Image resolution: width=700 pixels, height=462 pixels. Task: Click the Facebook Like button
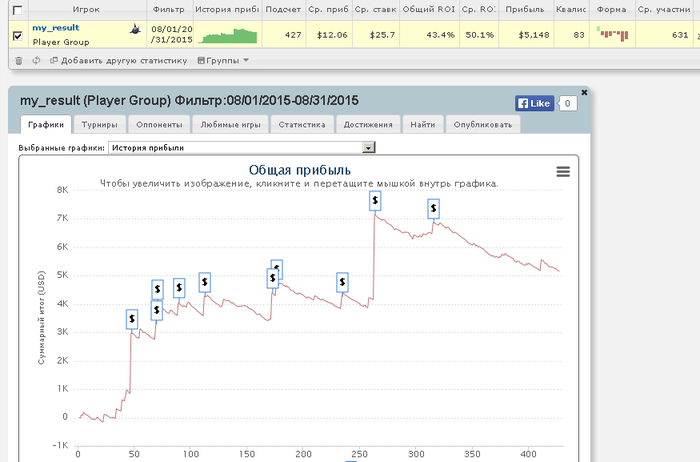tap(534, 104)
